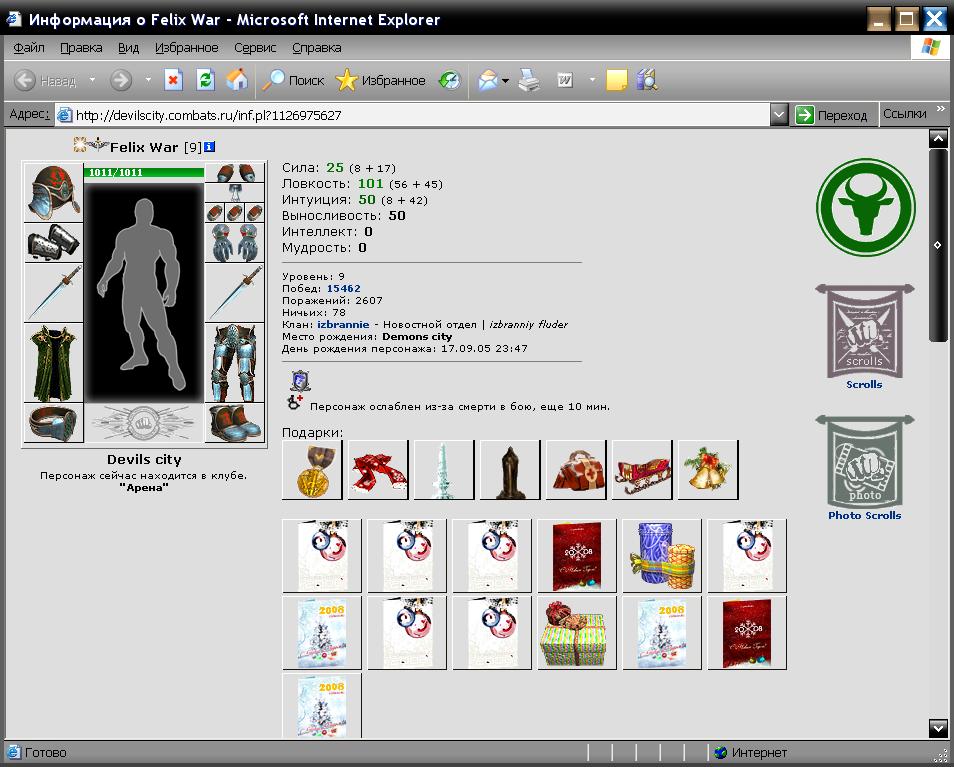
Task: Expand the Edit with Word dropdown arrow
Action: coord(592,80)
